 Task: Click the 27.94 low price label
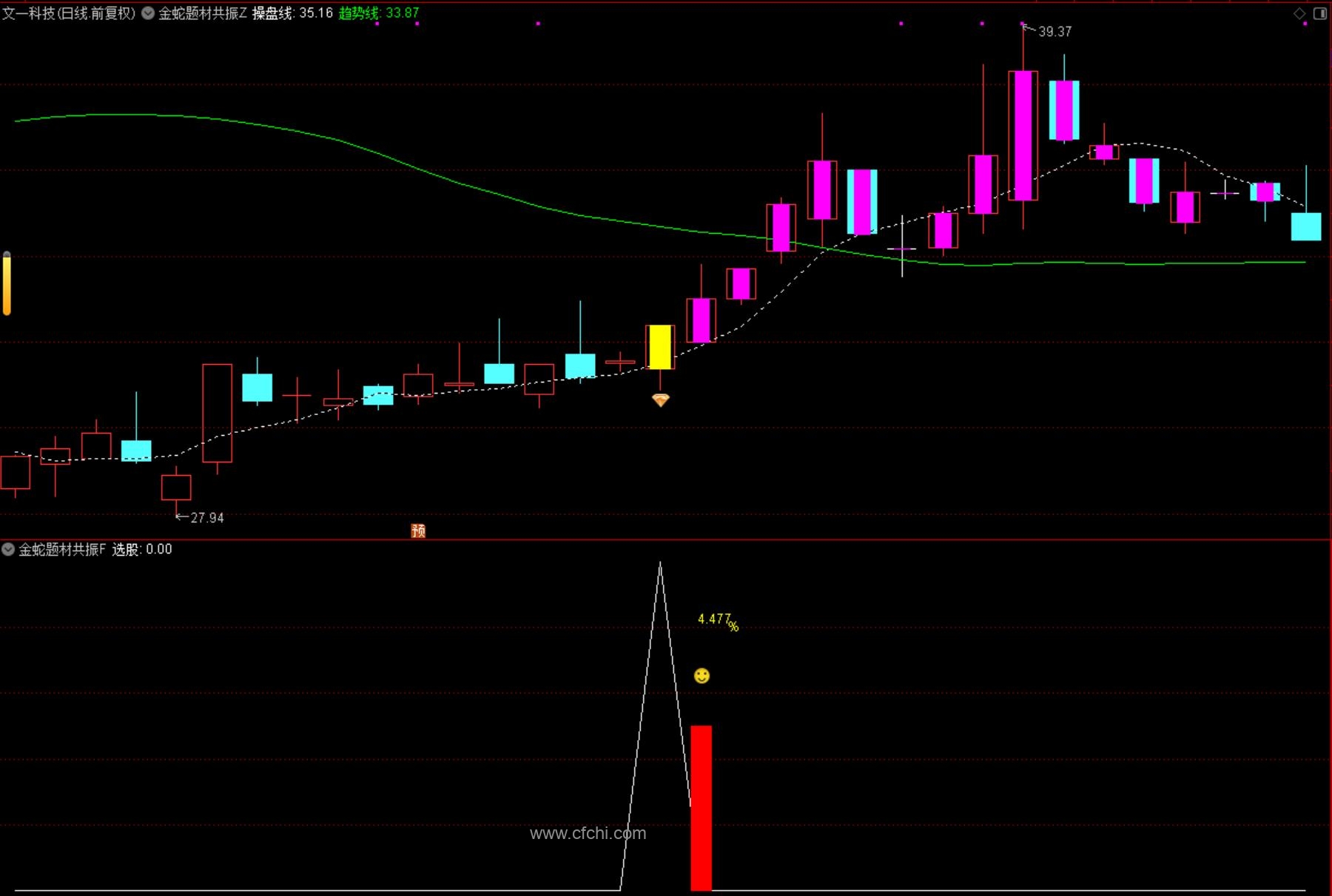tap(206, 518)
